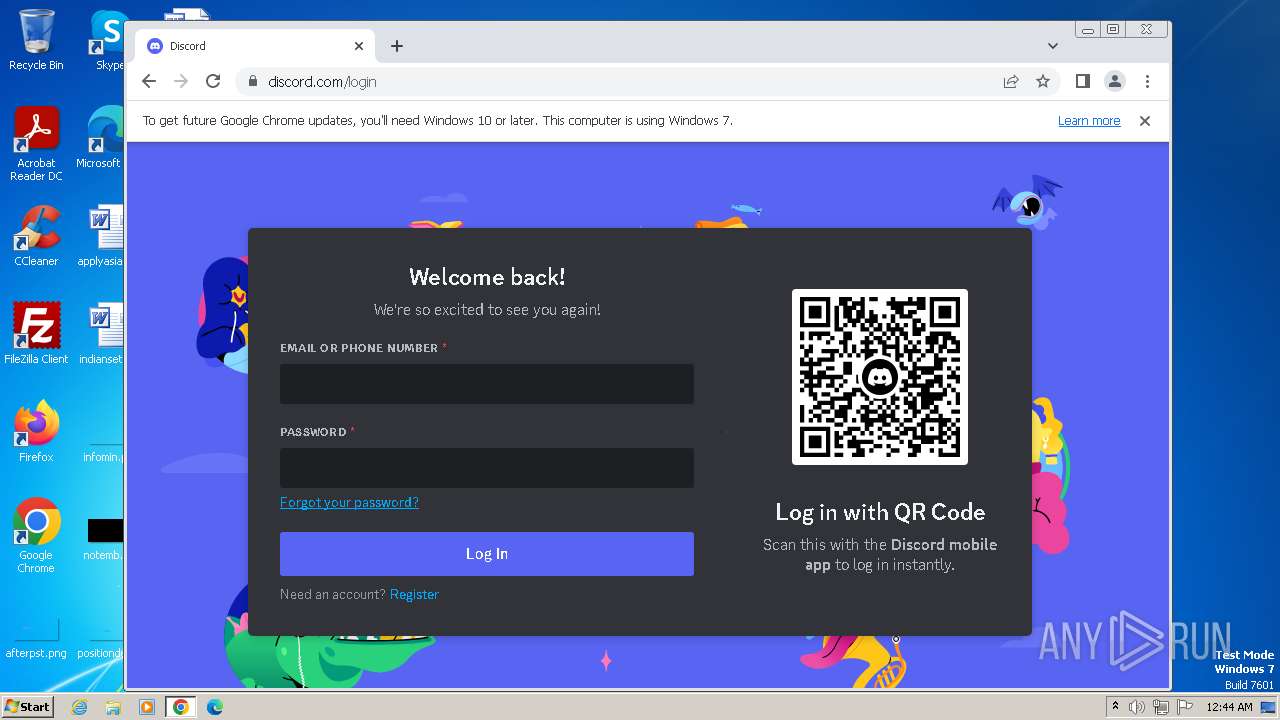Click the Discord QR code
Viewport: 1280px width, 720px height.
880,377
